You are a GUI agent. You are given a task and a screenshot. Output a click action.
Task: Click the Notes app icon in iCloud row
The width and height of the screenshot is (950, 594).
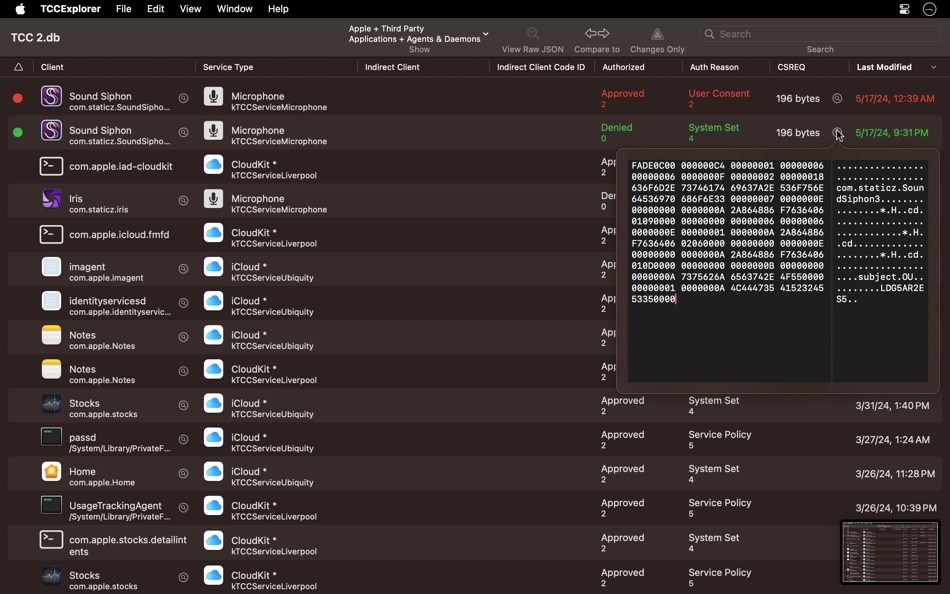(51, 335)
